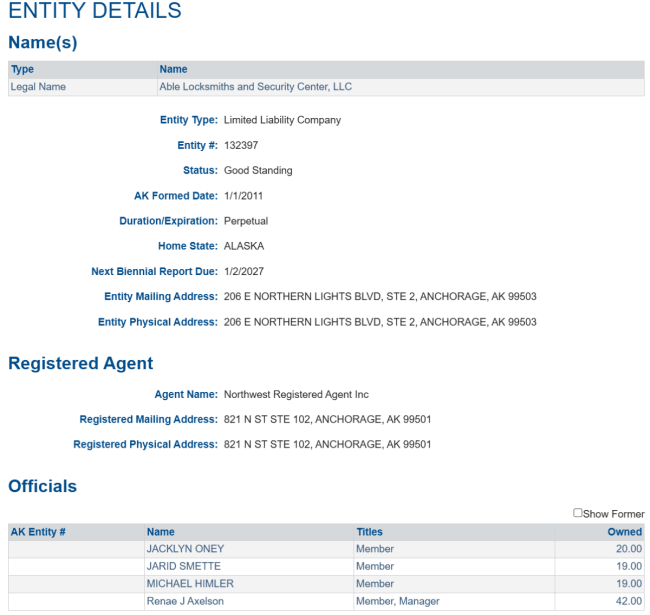Click the Perpetual duration value
The image size is (650, 615).
pyautogui.click(x=246, y=221)
